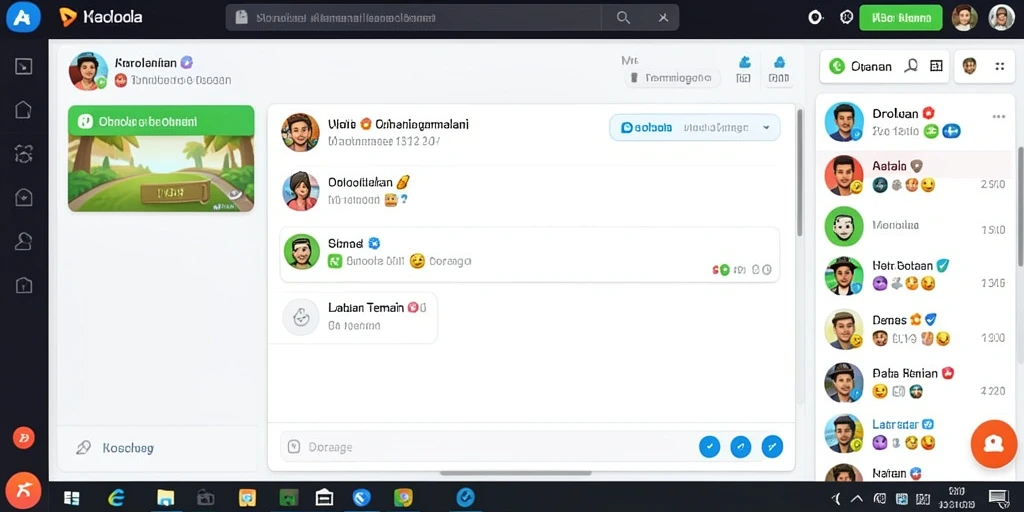Open the home icon in left sidebar
The image size is (1024, 512).
(24, 109)
